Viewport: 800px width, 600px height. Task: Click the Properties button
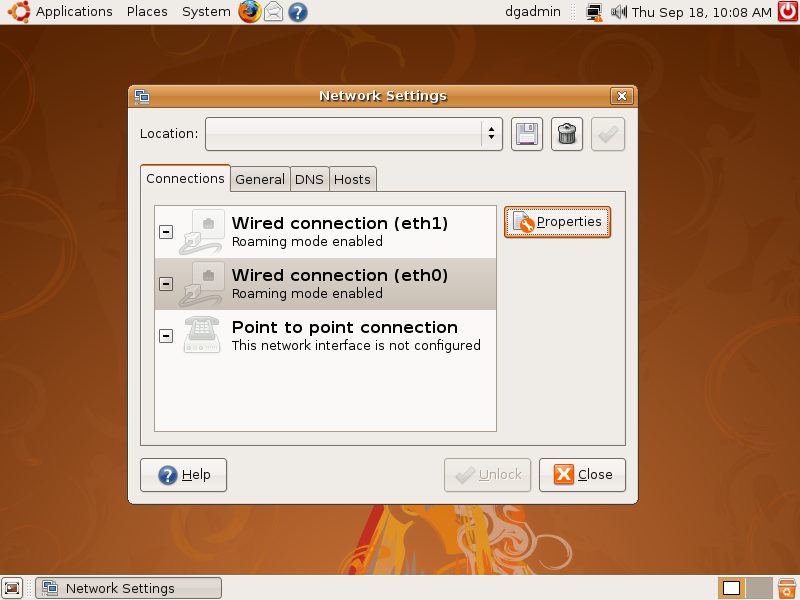pos(557,222)
